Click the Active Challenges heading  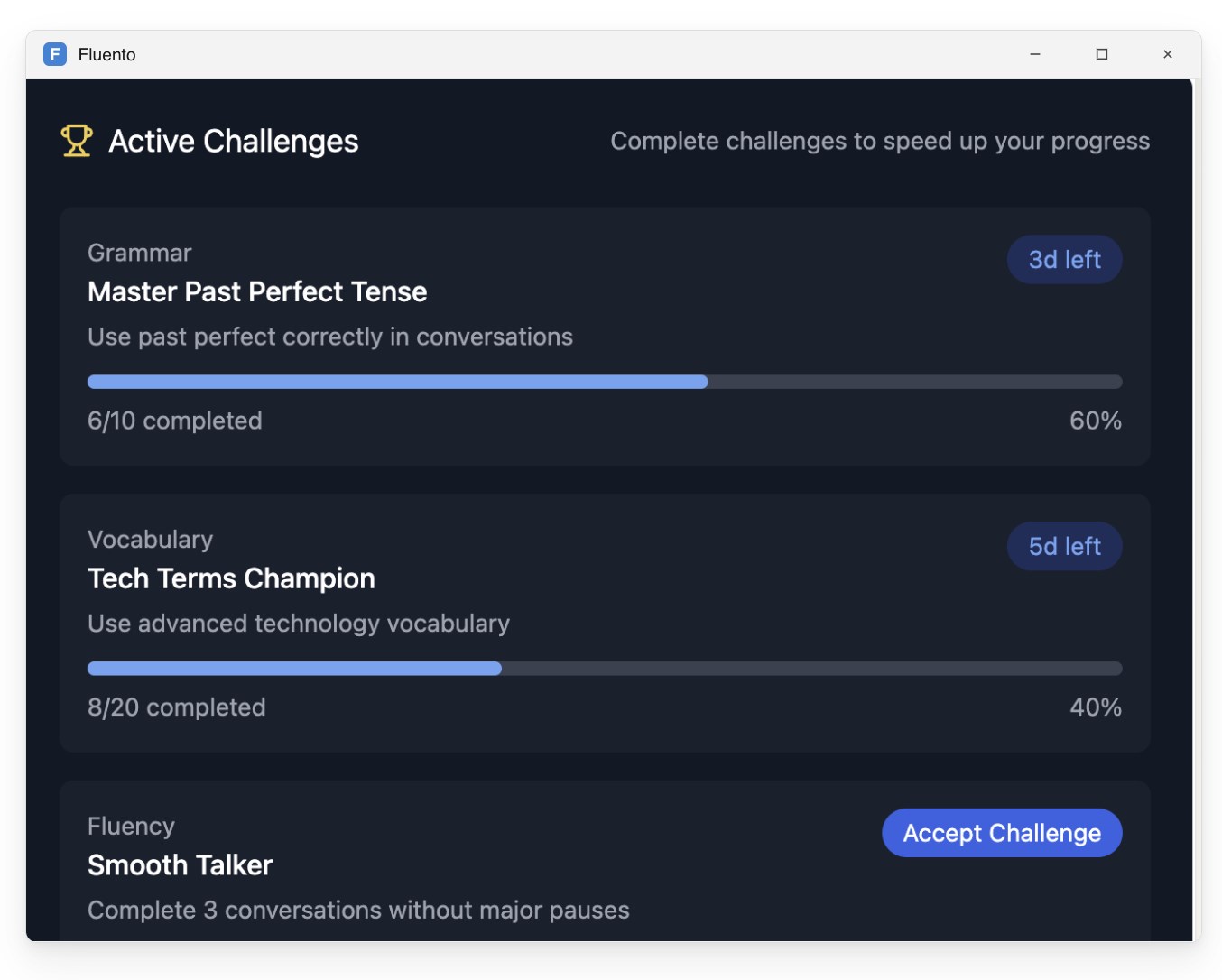point(234,142)
